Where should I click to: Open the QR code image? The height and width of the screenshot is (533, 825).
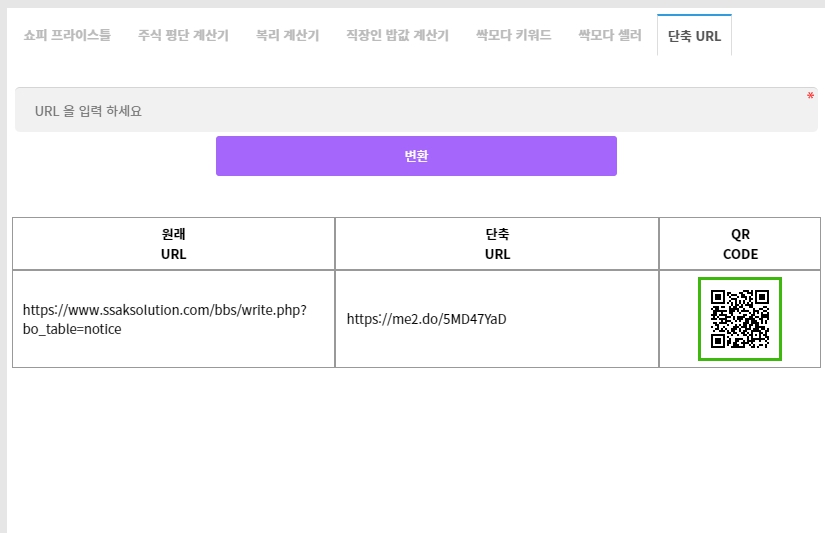[740, 319]
